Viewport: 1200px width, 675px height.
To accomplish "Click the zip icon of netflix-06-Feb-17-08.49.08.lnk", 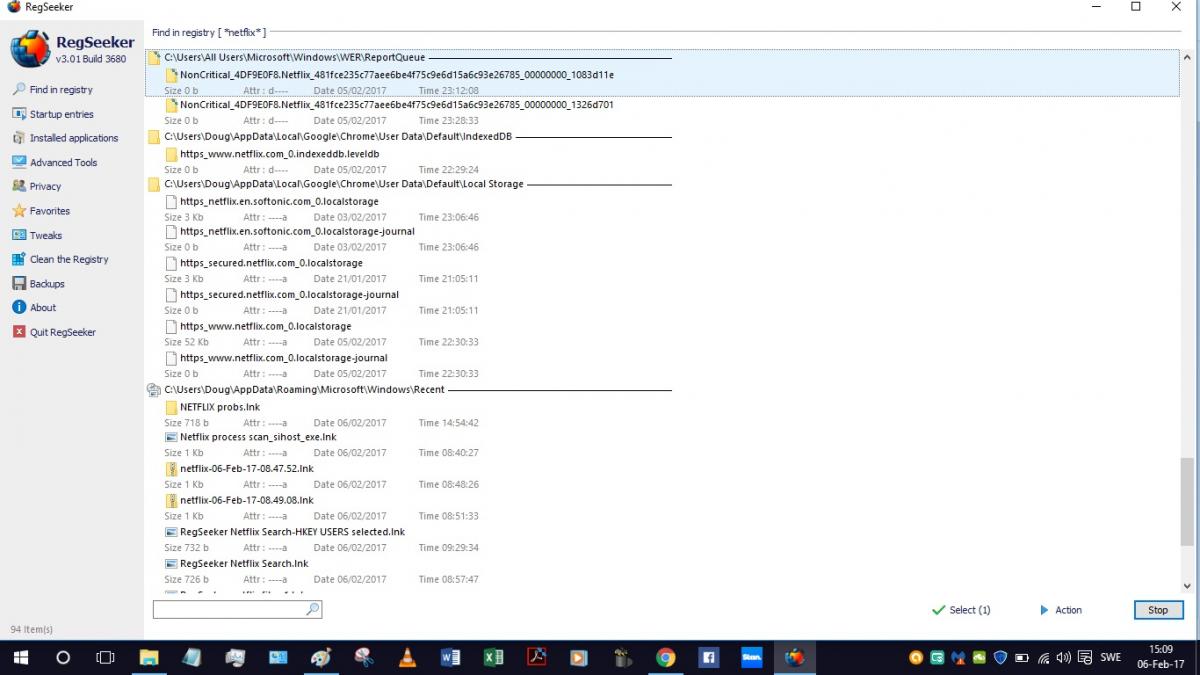I will click(171, 500).
